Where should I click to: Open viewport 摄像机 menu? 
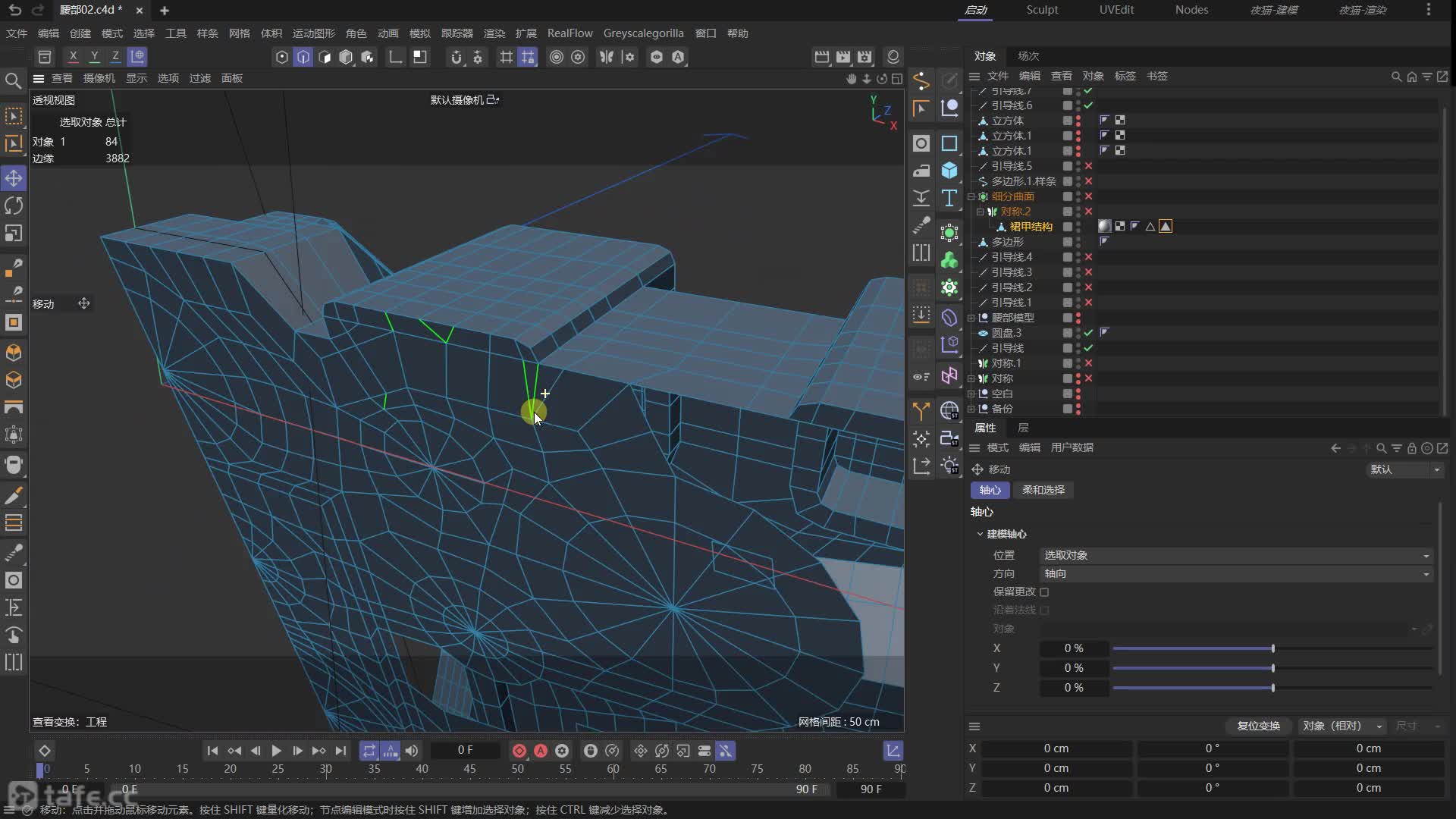click(x=99, y=78)
